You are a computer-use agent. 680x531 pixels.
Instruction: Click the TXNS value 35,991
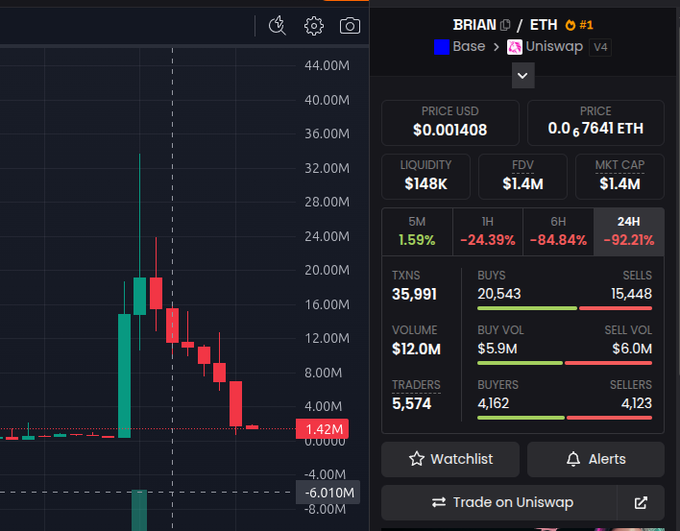pyautogui.click(x=414, y=294)
